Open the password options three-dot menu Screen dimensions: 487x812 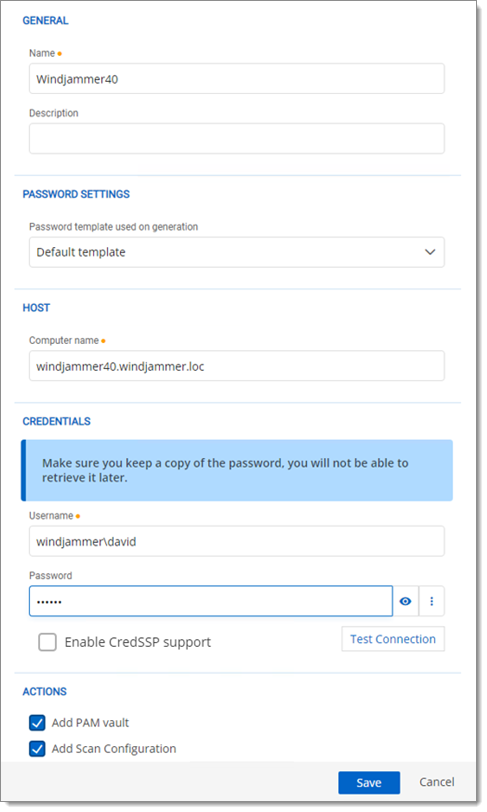432,601
